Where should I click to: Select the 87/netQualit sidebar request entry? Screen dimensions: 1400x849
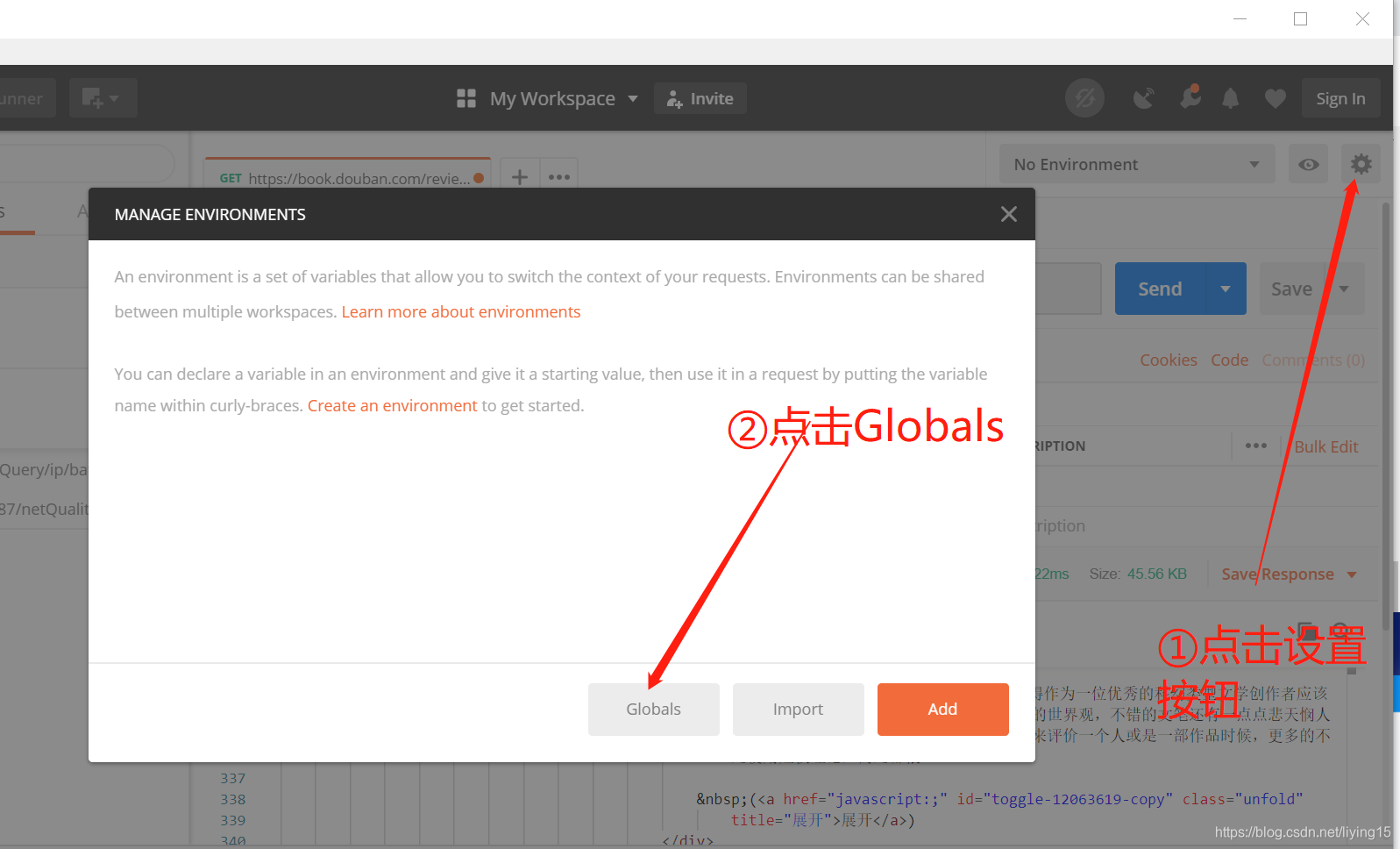click(x=44, y=509)
